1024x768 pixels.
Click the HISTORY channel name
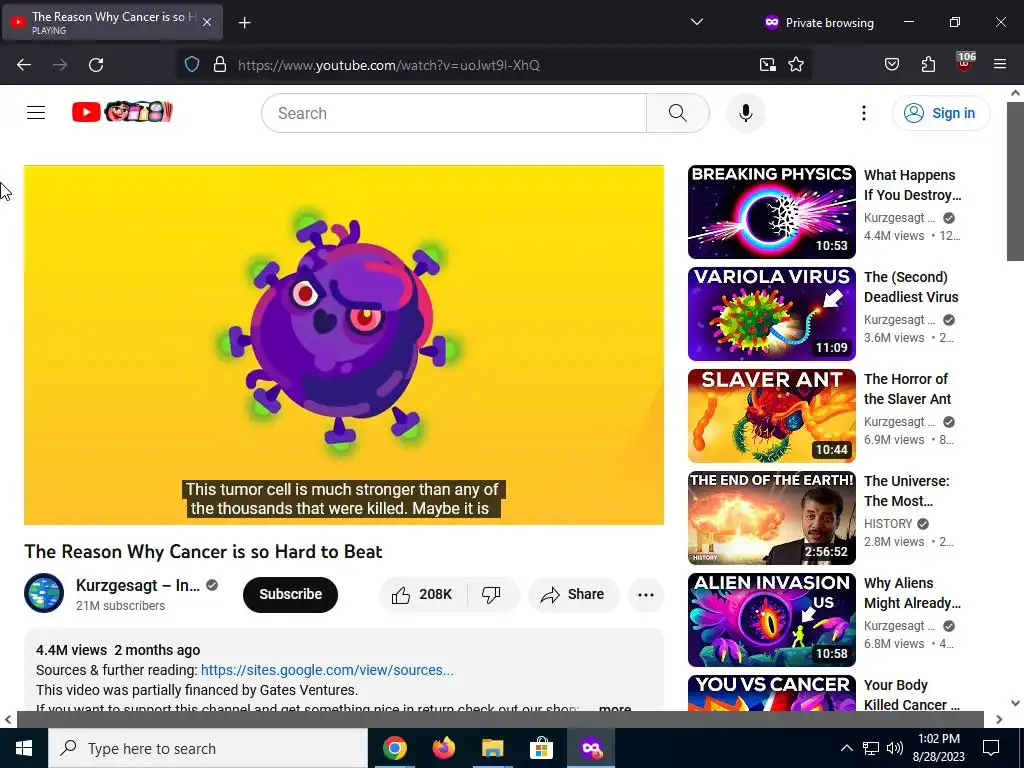[x=888, y=524]
